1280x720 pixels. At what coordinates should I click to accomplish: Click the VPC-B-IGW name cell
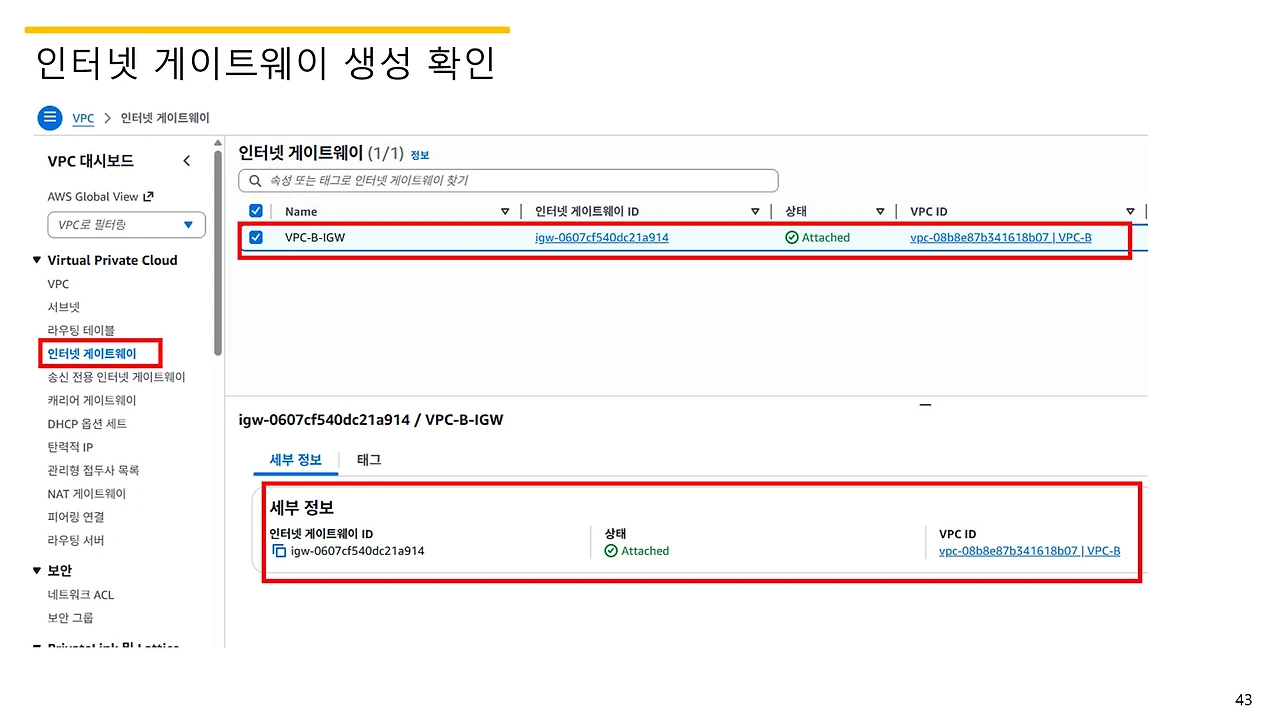[x=315, y=238]
